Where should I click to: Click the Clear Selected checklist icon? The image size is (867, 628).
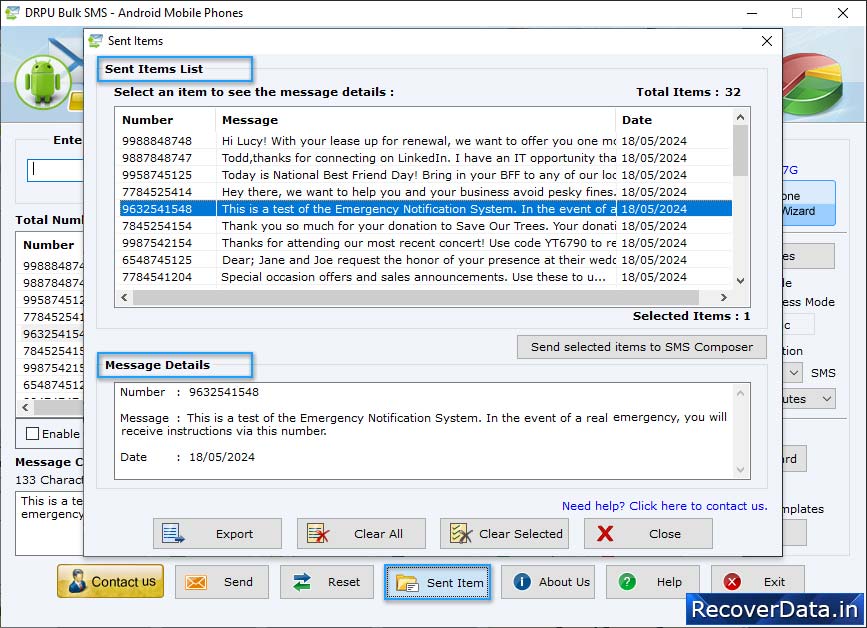point(461,533)
